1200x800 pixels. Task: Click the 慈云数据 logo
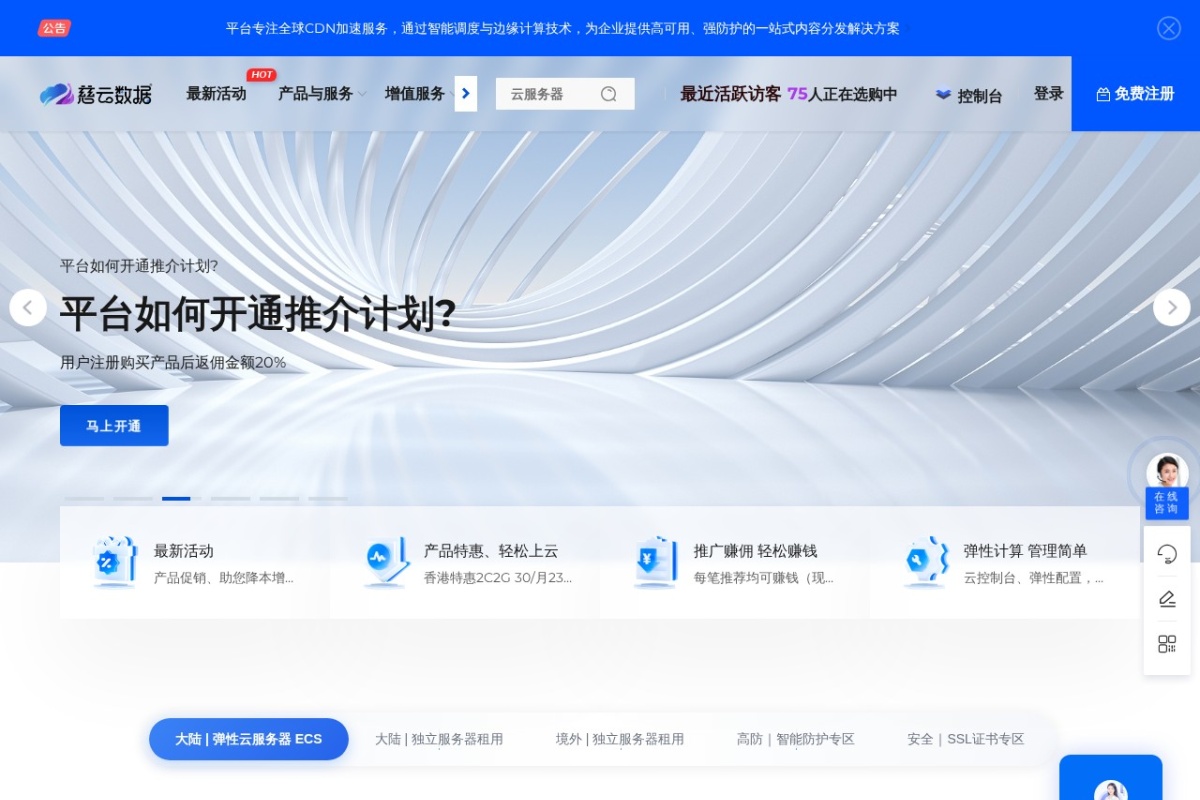point(96,93)
